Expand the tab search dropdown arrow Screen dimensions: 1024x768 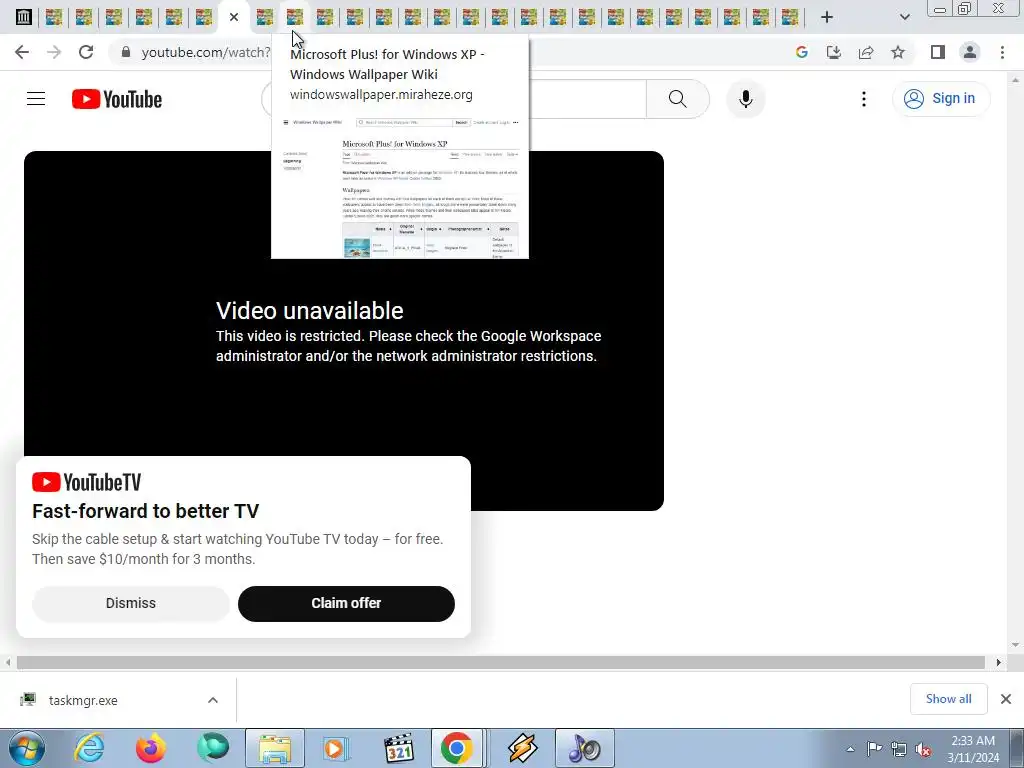point(904,17)
